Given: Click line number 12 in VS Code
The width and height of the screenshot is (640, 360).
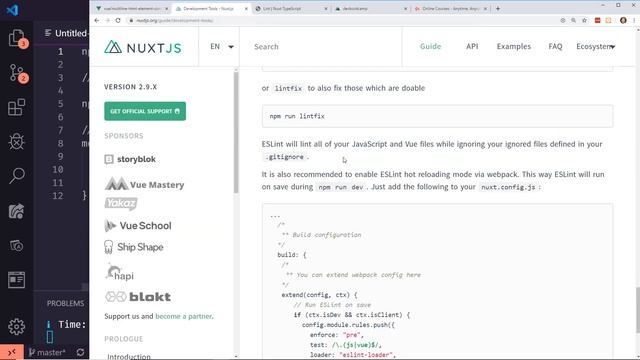Looking at the screenshot, I should (58, 196).
